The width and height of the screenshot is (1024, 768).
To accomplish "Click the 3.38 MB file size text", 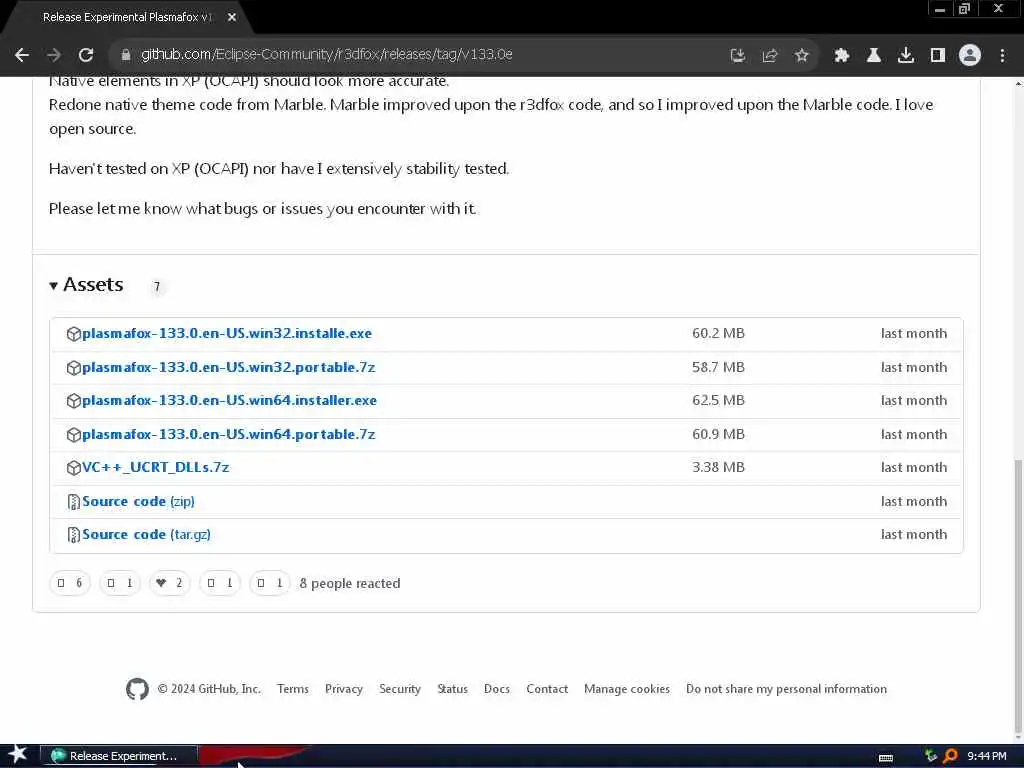I will coord(718,468).
